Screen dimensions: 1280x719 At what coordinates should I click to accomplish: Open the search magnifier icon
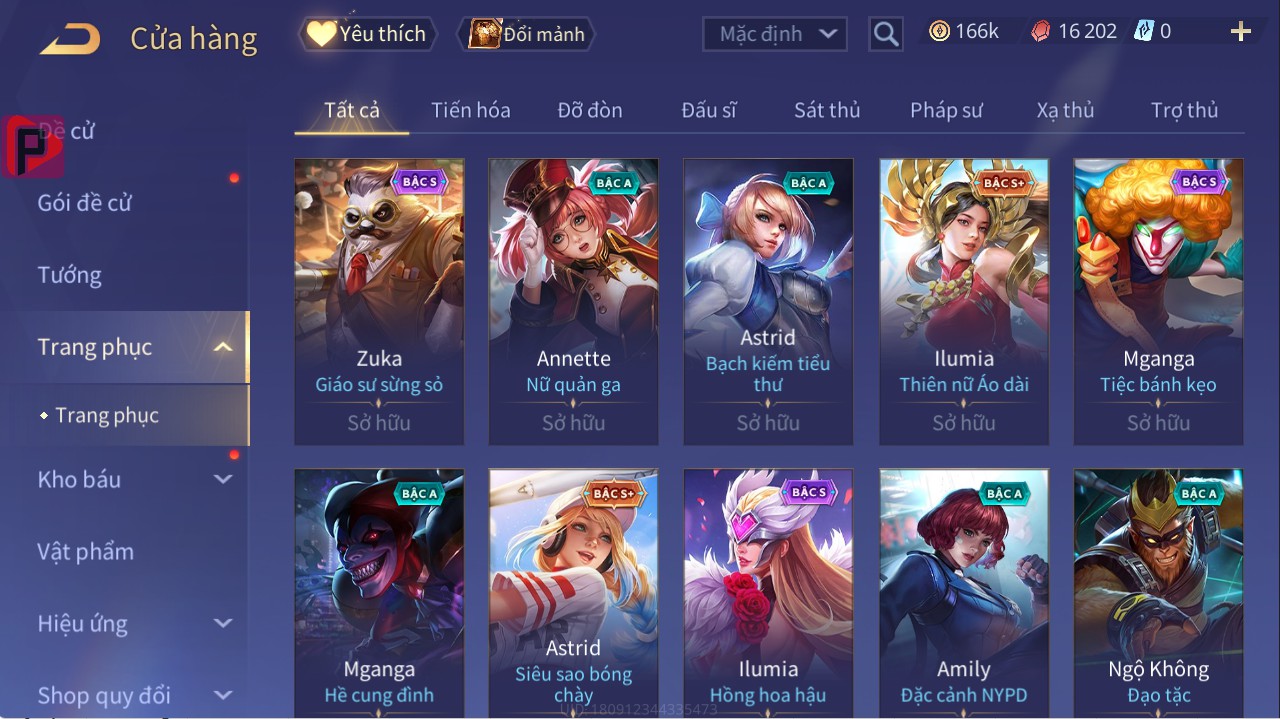(x=886, y=34)
